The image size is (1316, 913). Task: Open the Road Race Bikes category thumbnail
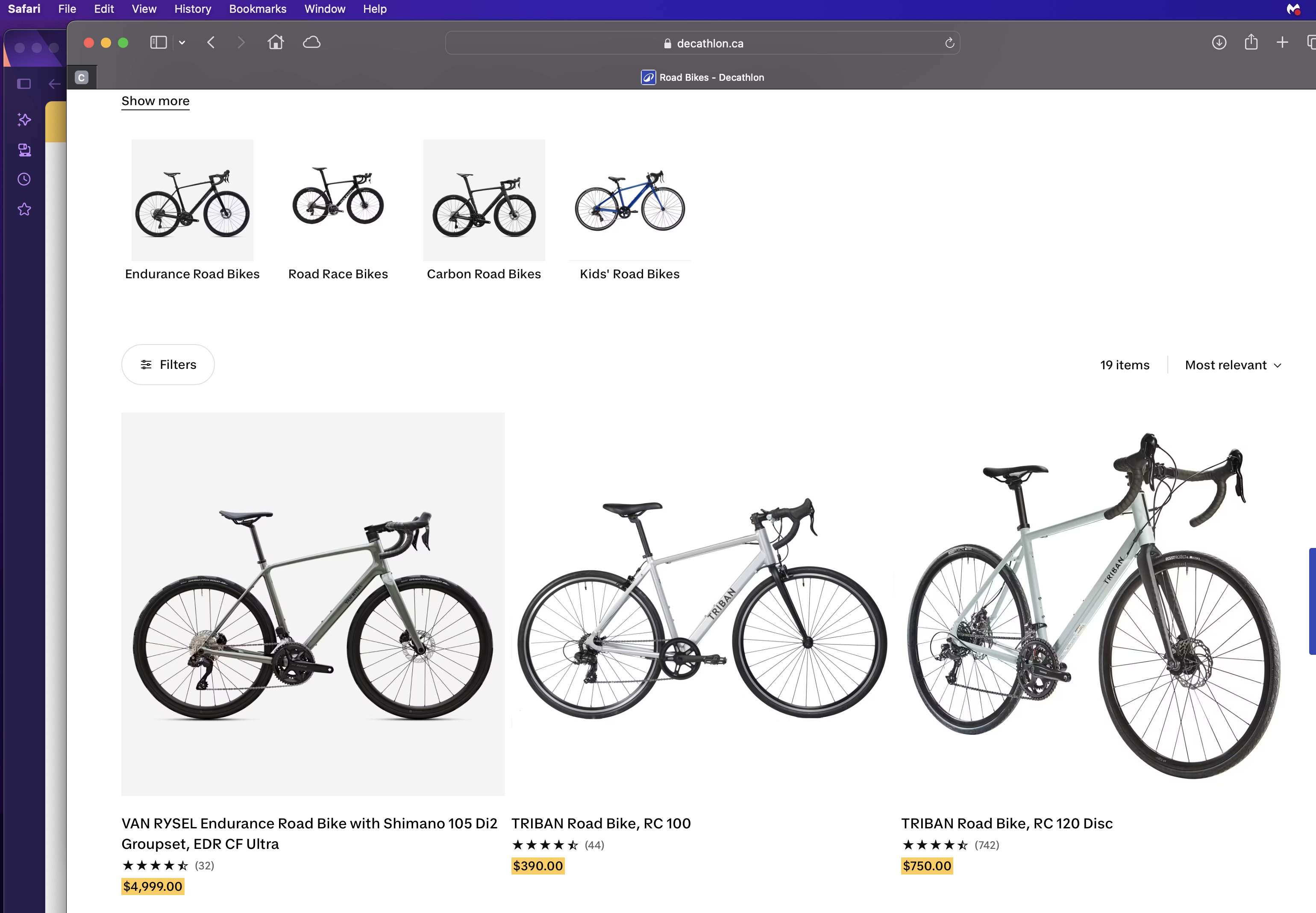click(x=338, y=200)
